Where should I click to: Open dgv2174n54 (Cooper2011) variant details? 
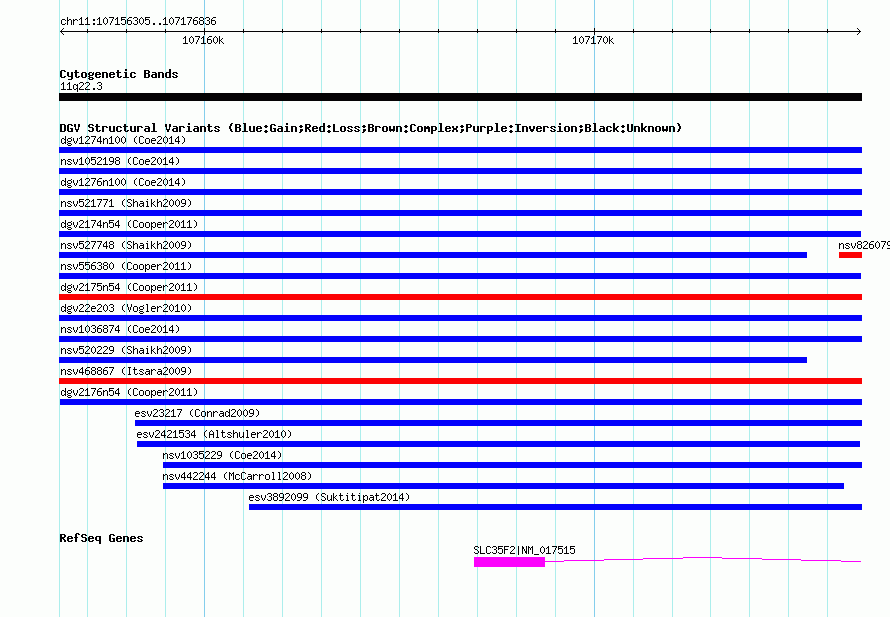point(460,234)
